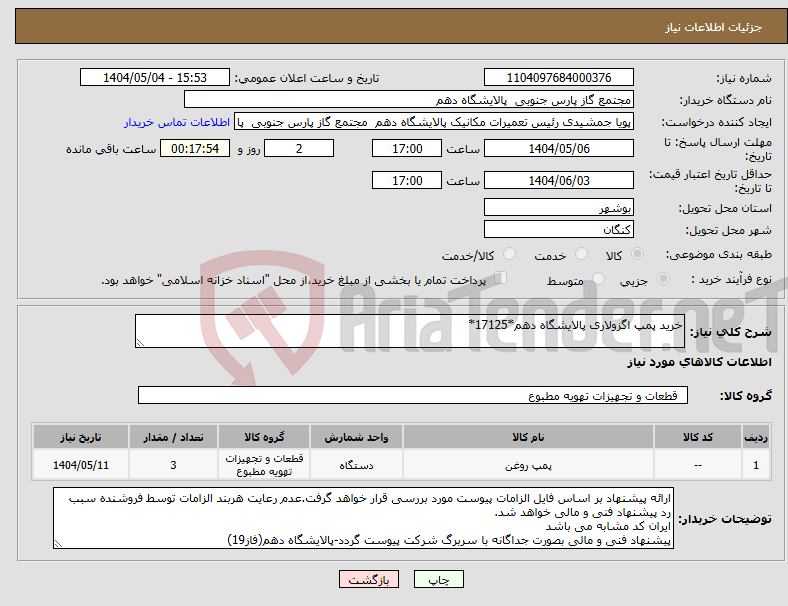Click the تعداد / مقدار column header
Screen dimensions: 788x606
pyautogui.click(x=173, y=437)
